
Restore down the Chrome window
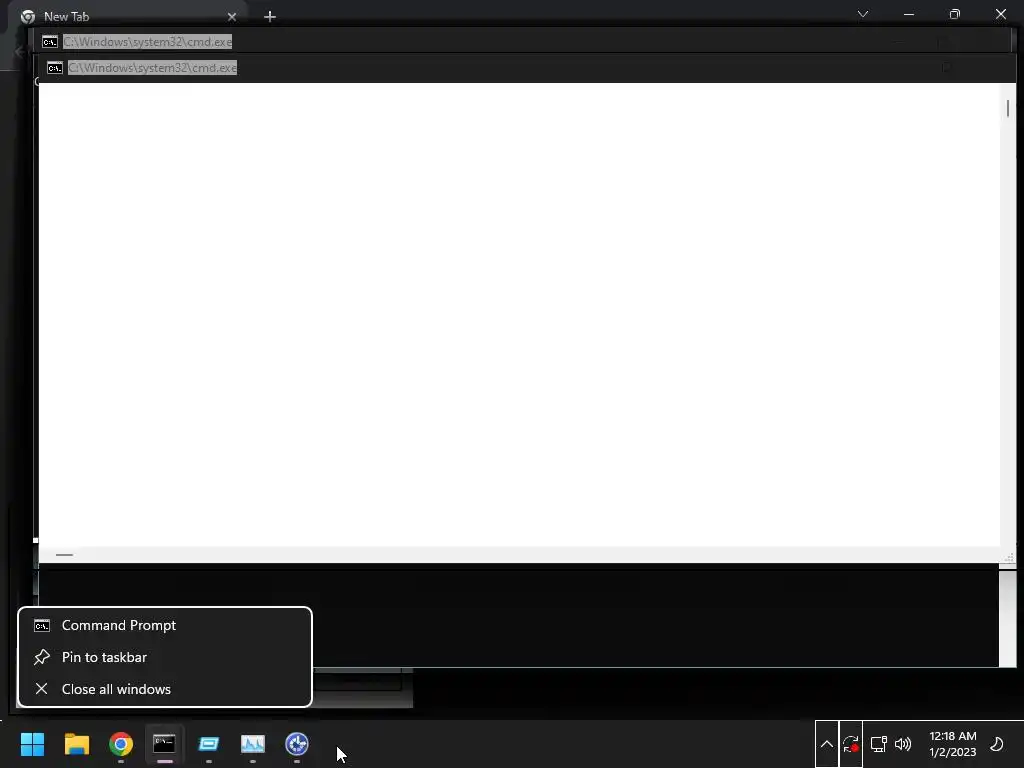955,14
